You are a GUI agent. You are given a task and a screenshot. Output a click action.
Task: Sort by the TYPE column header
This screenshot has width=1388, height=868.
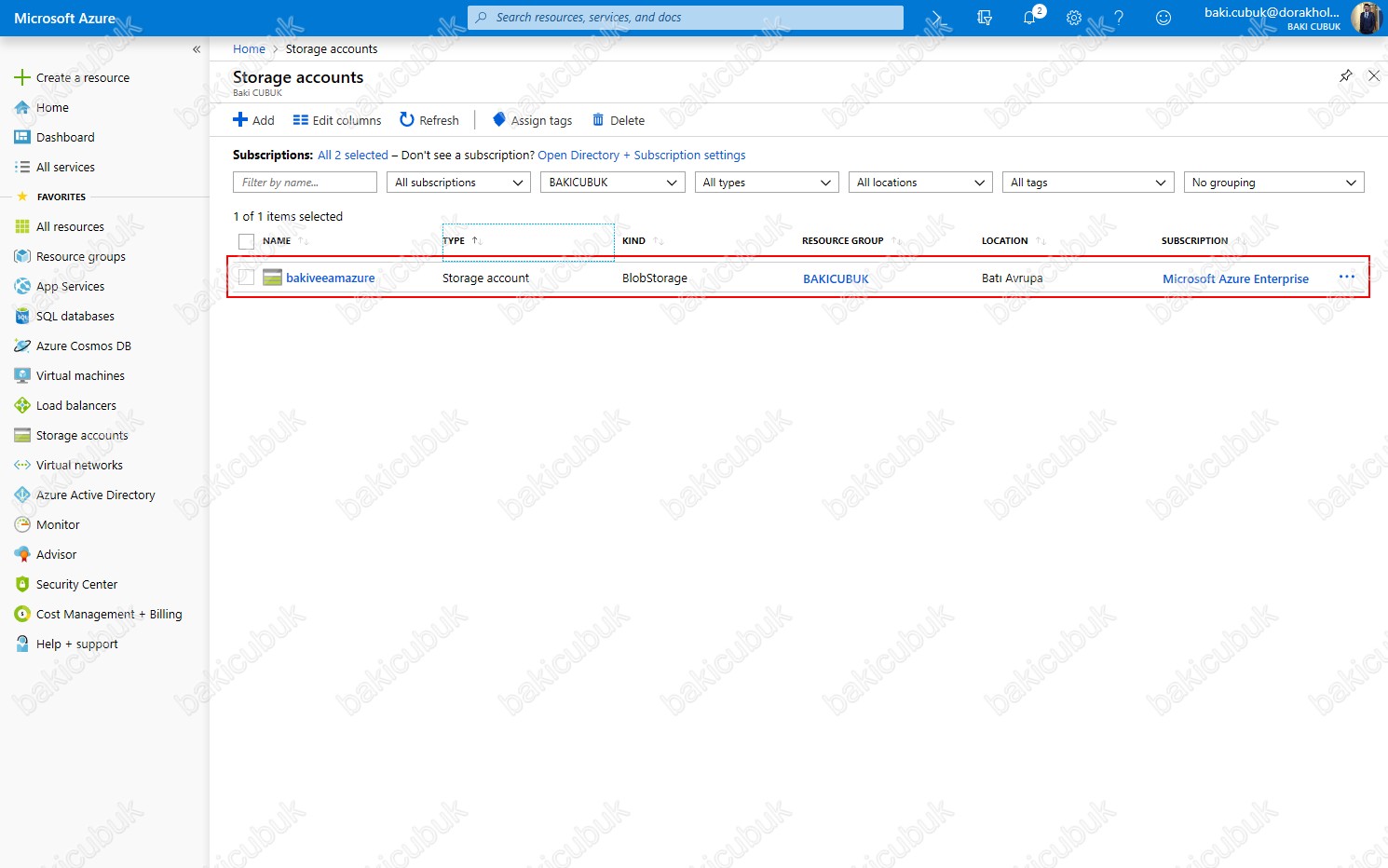pos(454,241)
